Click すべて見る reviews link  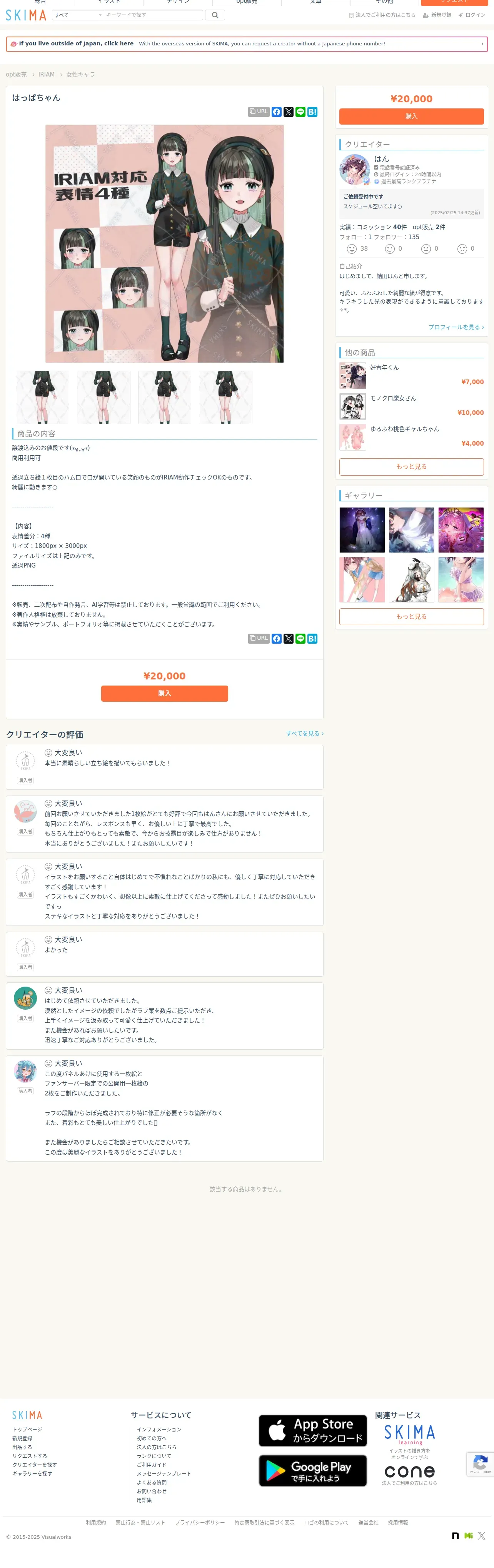click(305, 734)
